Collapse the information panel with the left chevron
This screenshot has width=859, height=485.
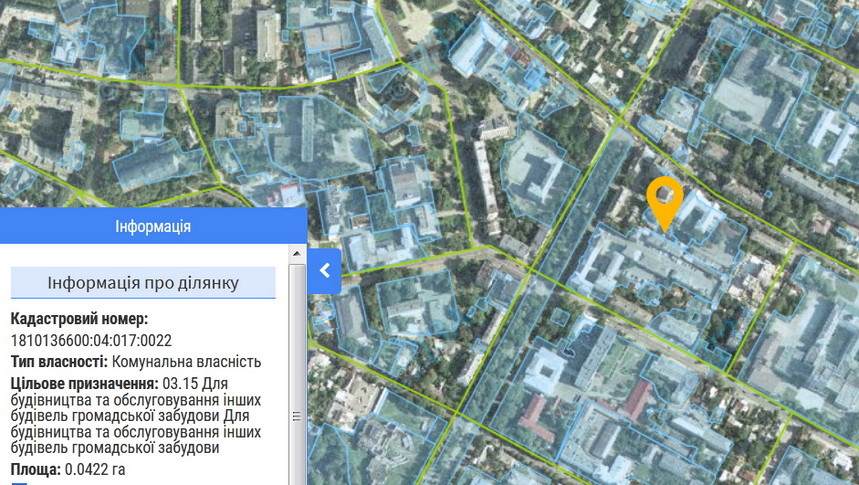324,270
